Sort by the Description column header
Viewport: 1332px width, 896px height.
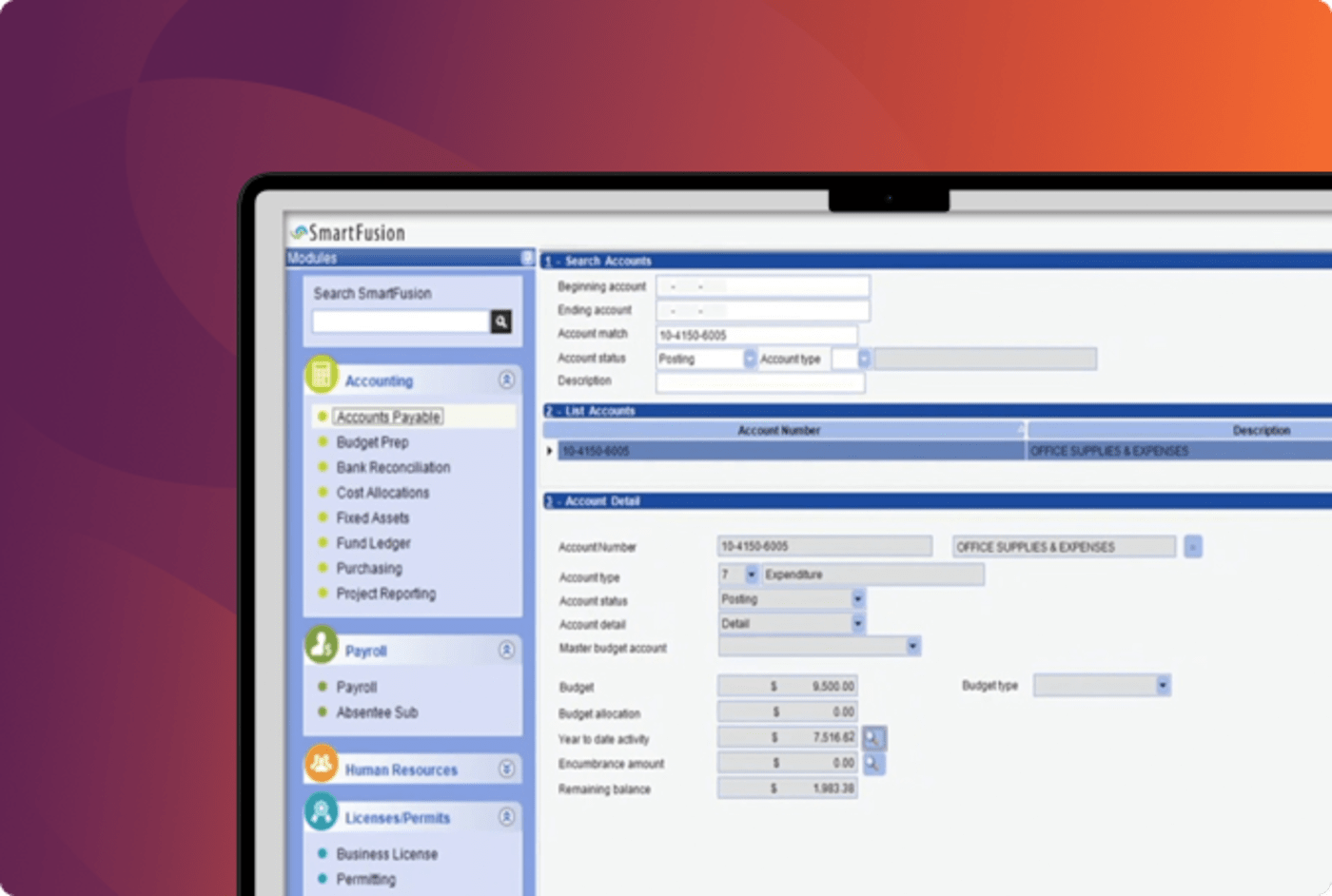pyautogui.click(x=1180, y=431)
